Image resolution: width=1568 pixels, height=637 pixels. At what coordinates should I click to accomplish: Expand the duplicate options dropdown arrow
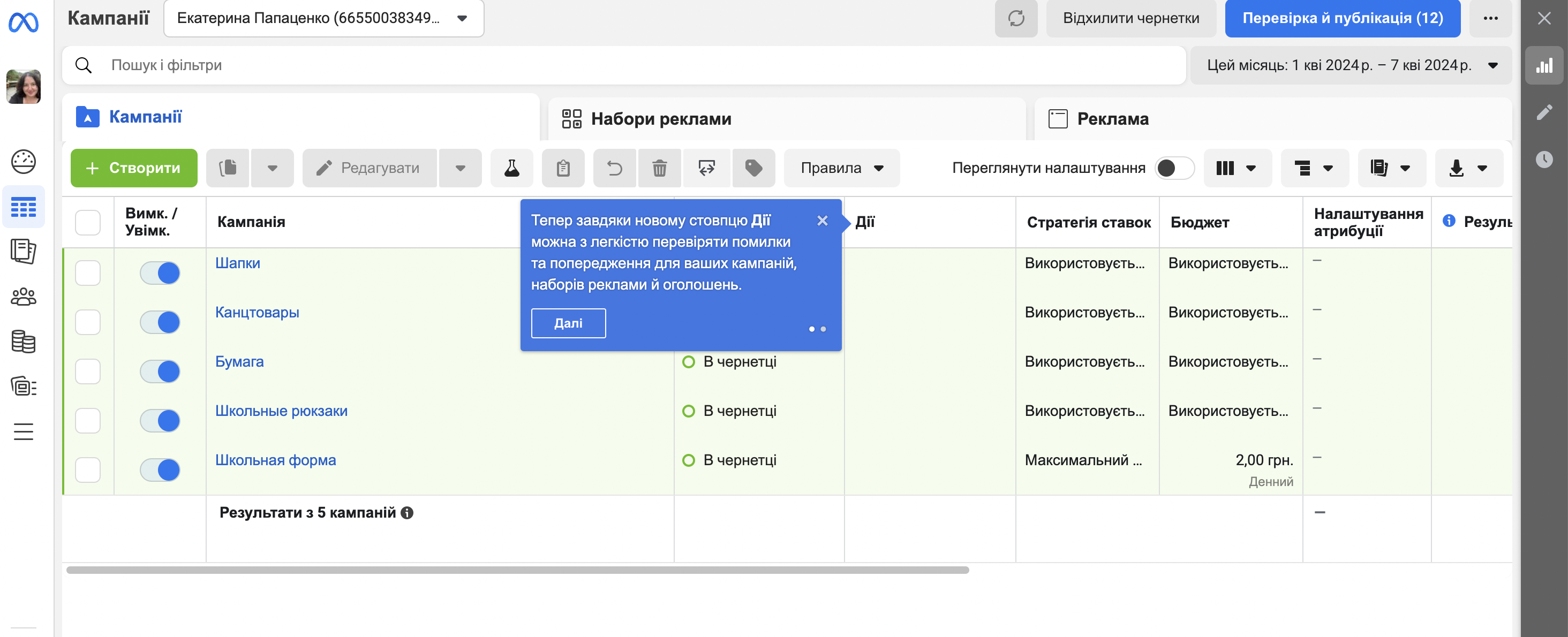click(x=273, y=168)
